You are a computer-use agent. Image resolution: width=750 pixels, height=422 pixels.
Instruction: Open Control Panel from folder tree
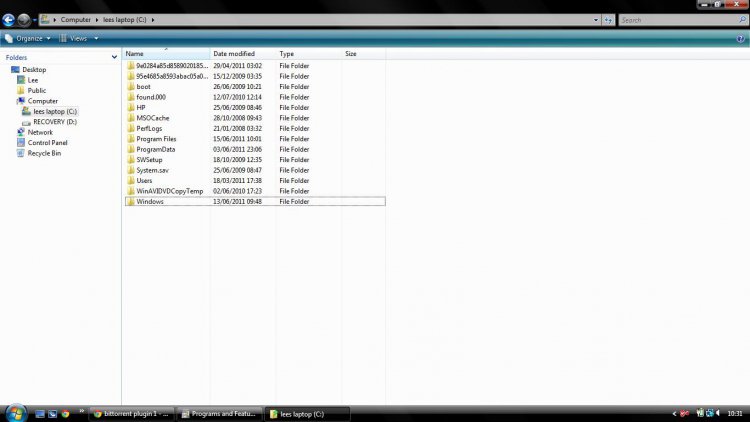[x=47, y=143]
